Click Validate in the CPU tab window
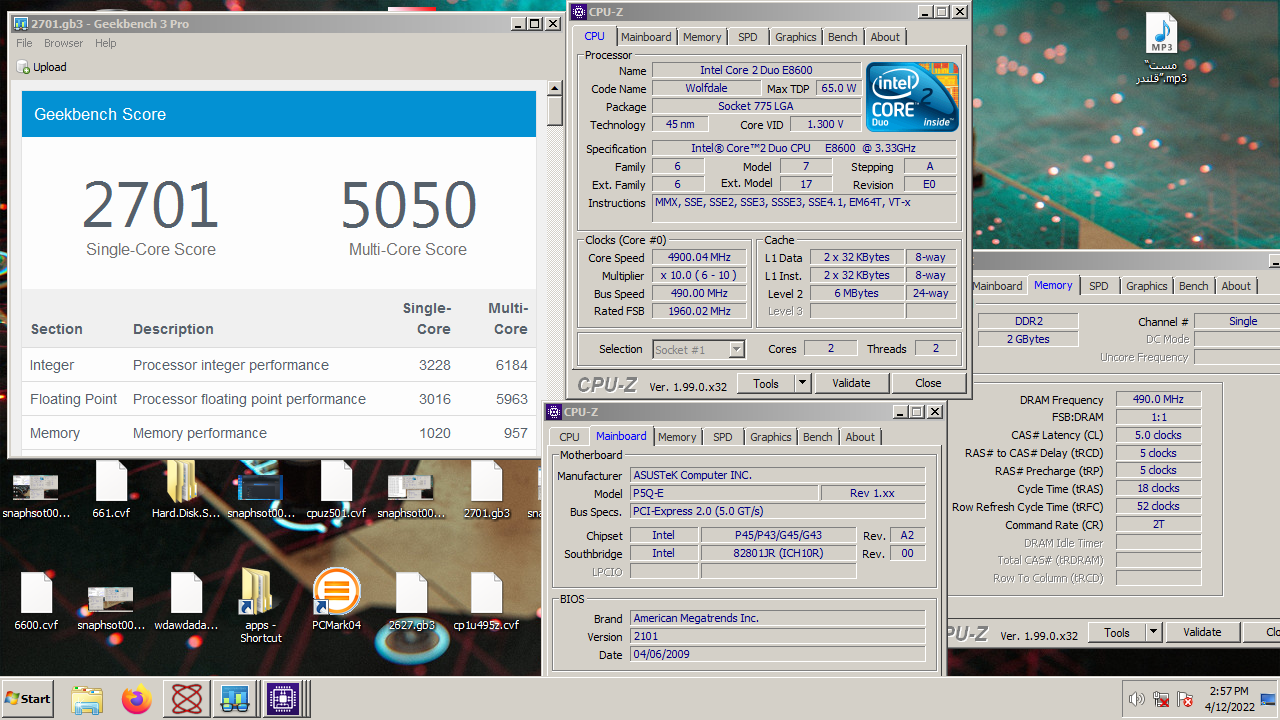The height and width of the screenshot is (720, 1280). click(x=851, y=383)
